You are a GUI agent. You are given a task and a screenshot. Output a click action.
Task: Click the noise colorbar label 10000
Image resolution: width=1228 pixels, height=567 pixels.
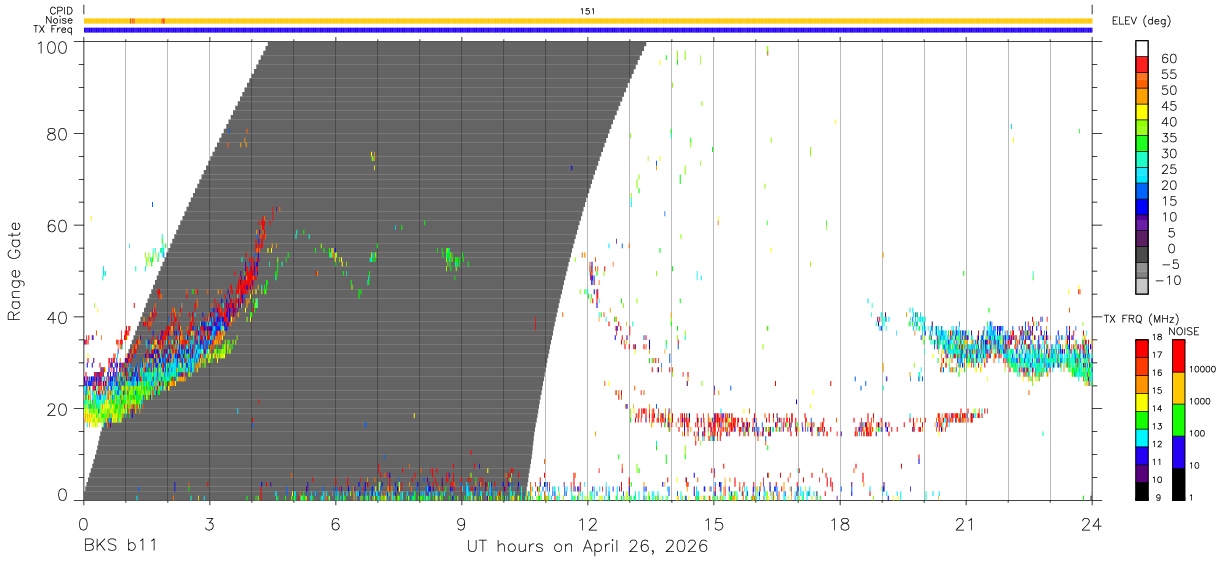coord(1202,369)
